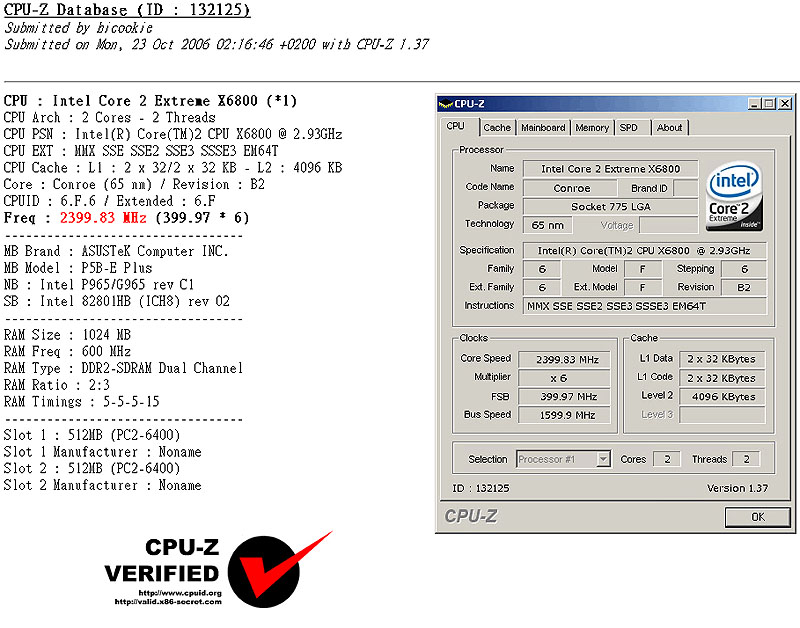Click the Revision field B2
The width and height of the screenshot is (800, 628).
743,287
